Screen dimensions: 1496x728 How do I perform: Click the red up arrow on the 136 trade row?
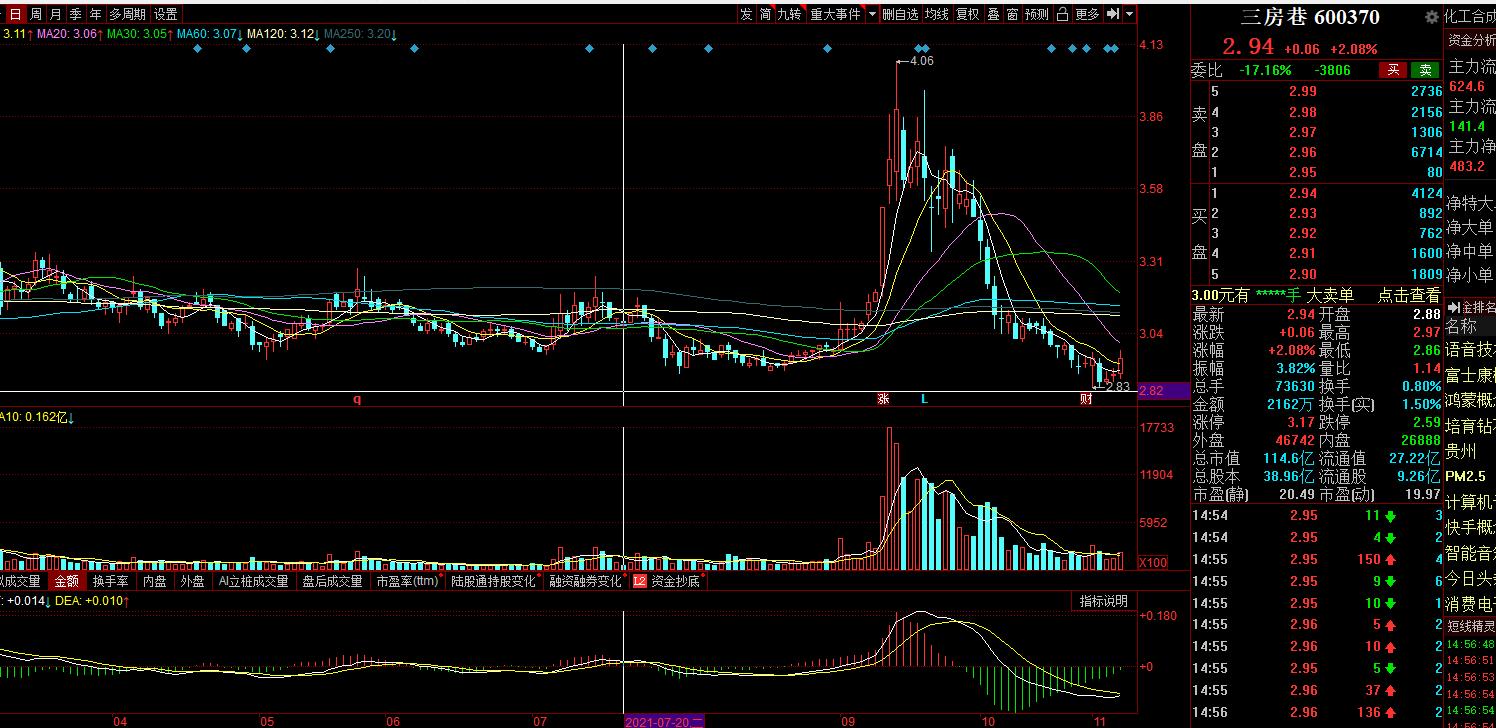pos(1389,712)
